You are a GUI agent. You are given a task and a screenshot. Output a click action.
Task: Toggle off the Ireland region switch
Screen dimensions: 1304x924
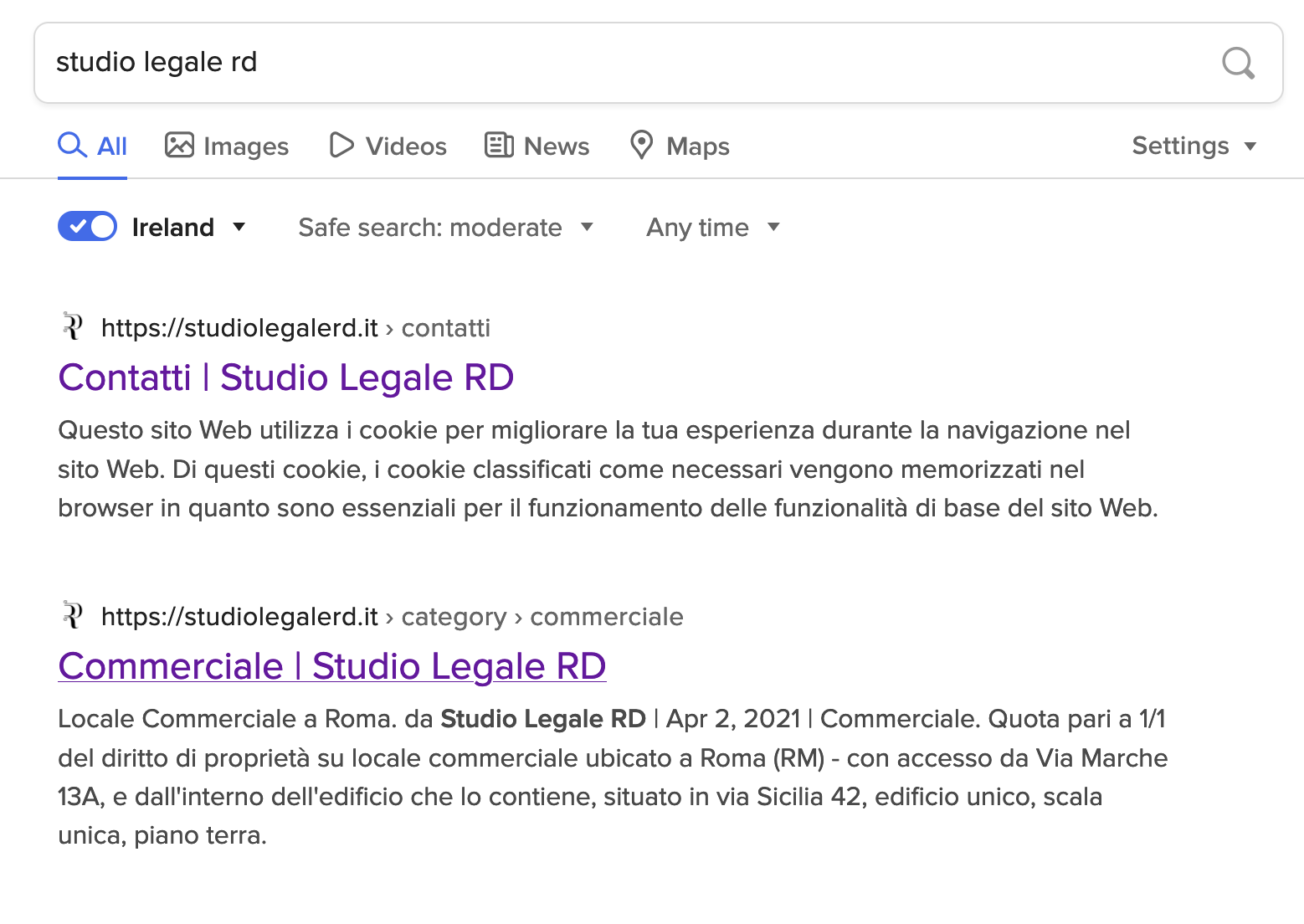click(x=87, y=227)
